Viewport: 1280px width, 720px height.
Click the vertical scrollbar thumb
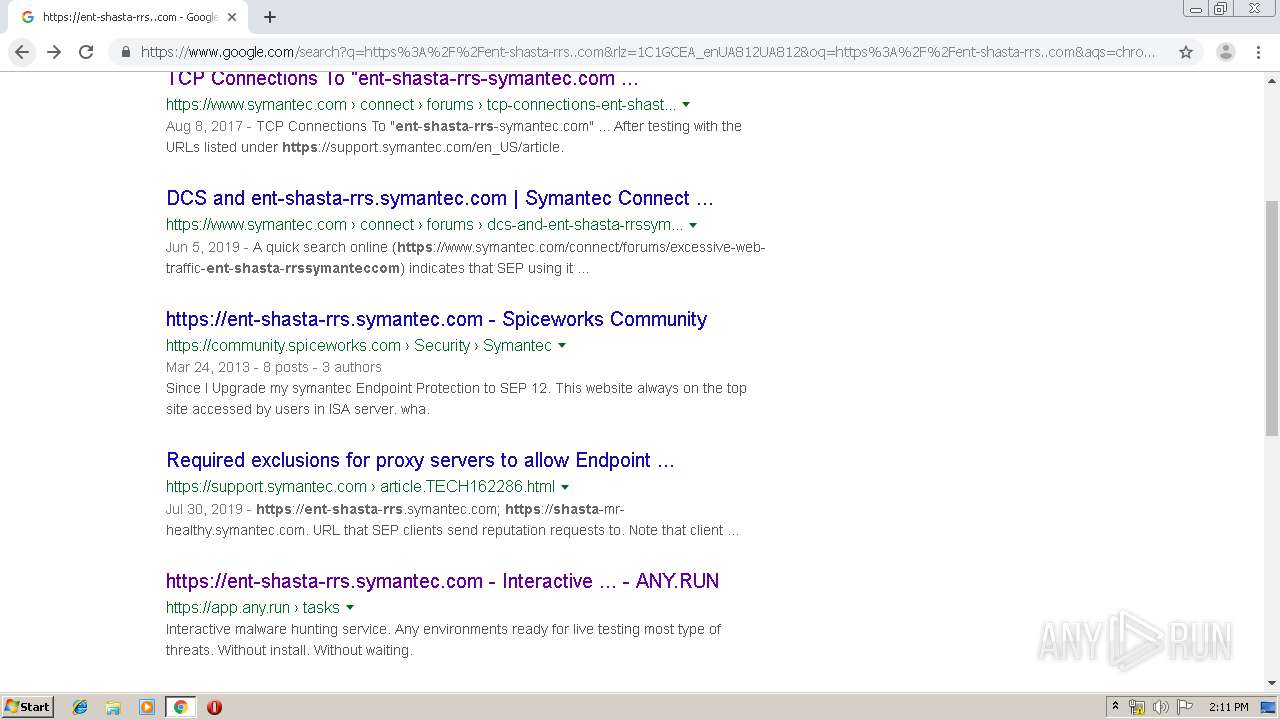[x=1271, y=318]
